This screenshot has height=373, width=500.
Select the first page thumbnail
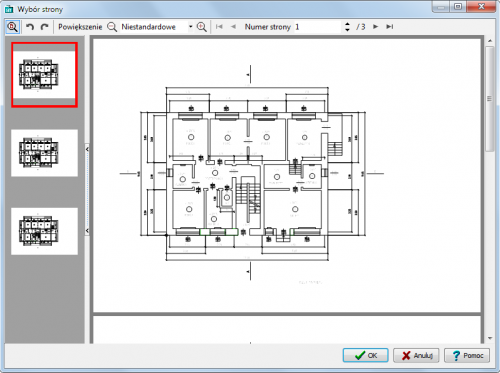(44, 75)
